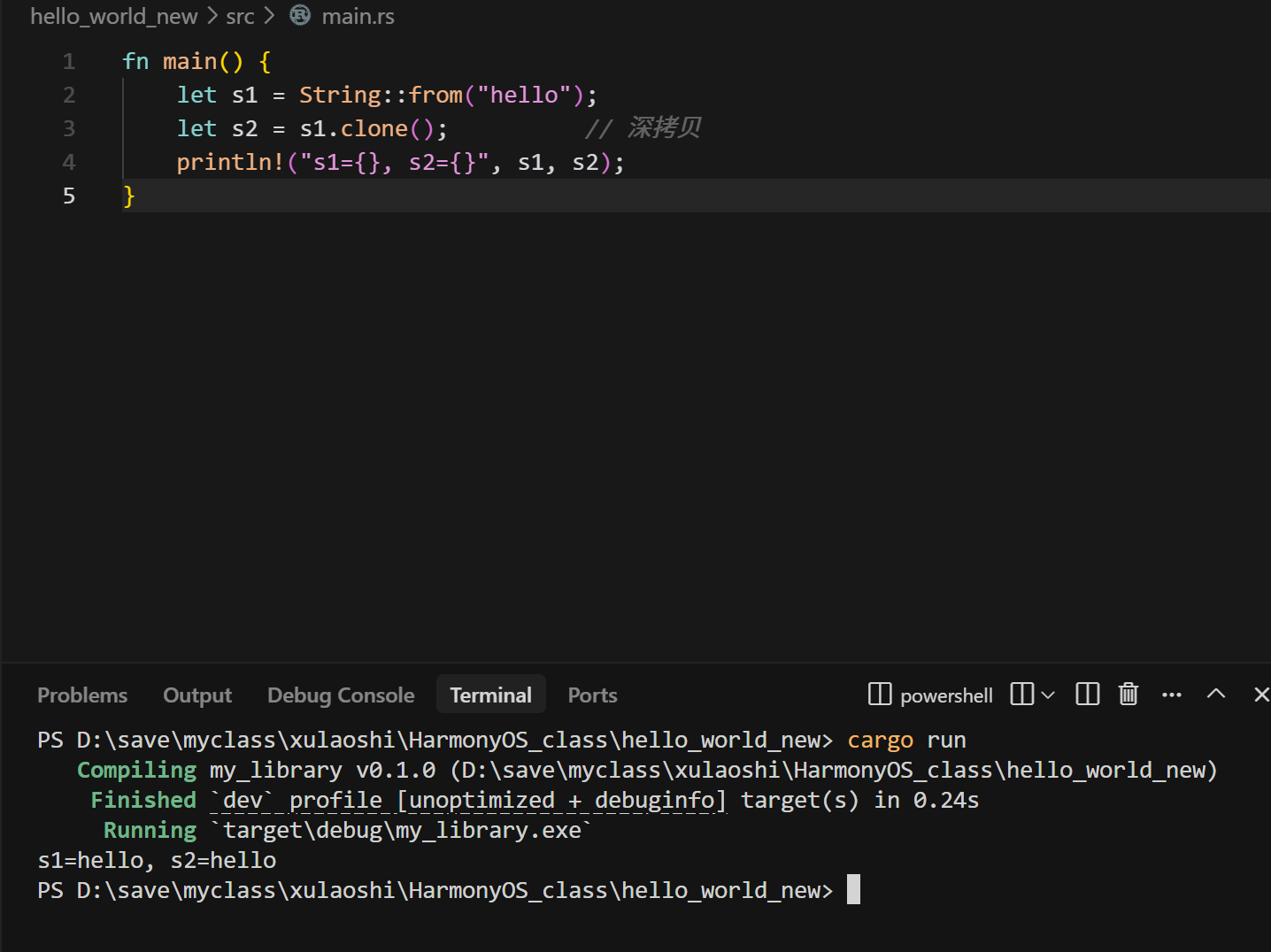The height and width of the screenshot is (952, 1271).
Task: Select line number 2 in the gutter
Action: [69, 95]
